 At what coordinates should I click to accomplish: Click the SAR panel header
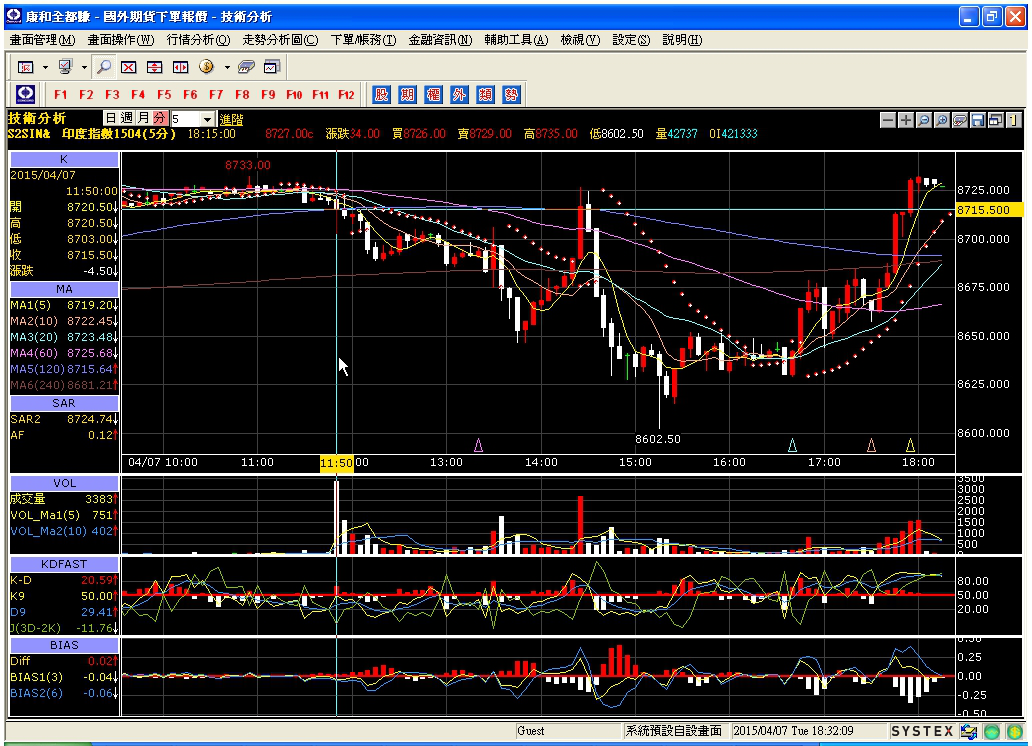click(x=64, y=403)
